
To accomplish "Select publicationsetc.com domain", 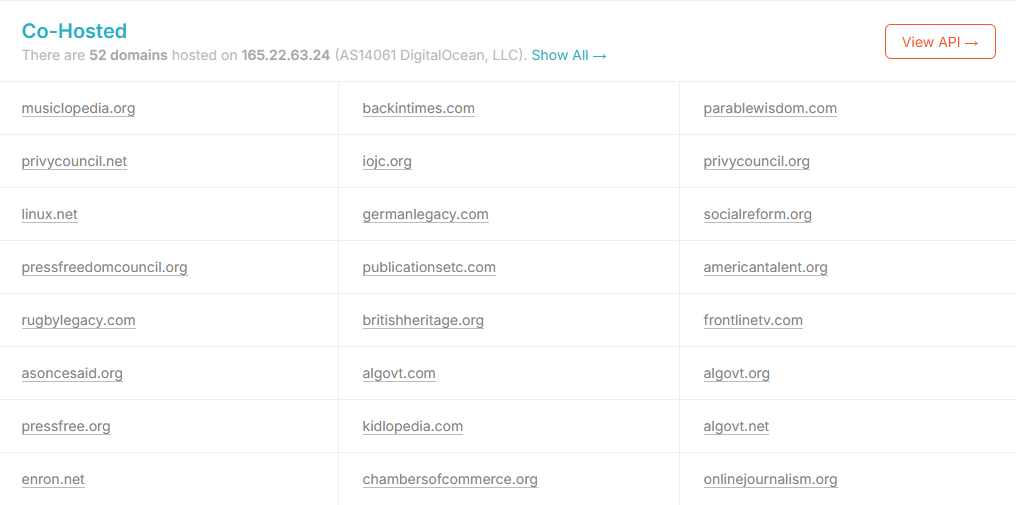I will [429, 267].
